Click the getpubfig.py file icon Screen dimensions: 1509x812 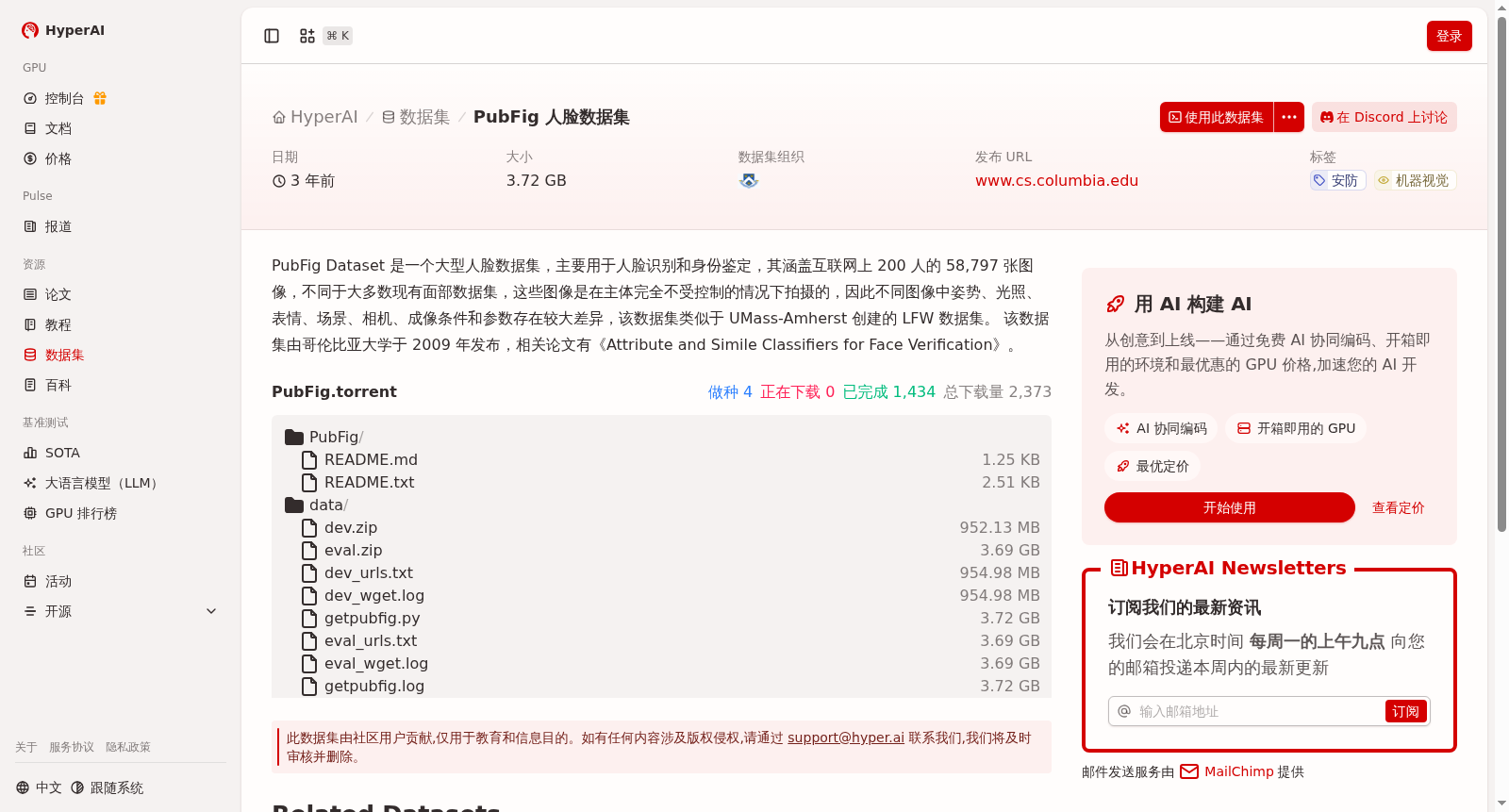tap(309, 618)
